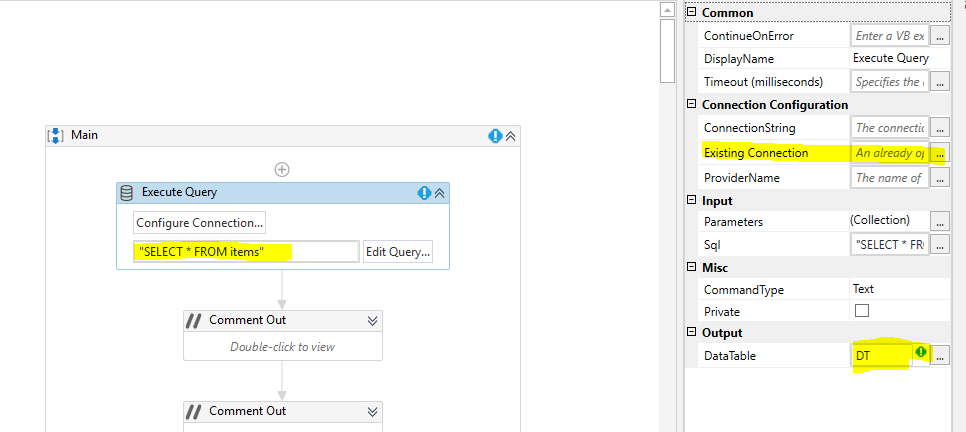Click the SELECT * FROM items query field
The image size is (966, 432).
coord(245,252)
